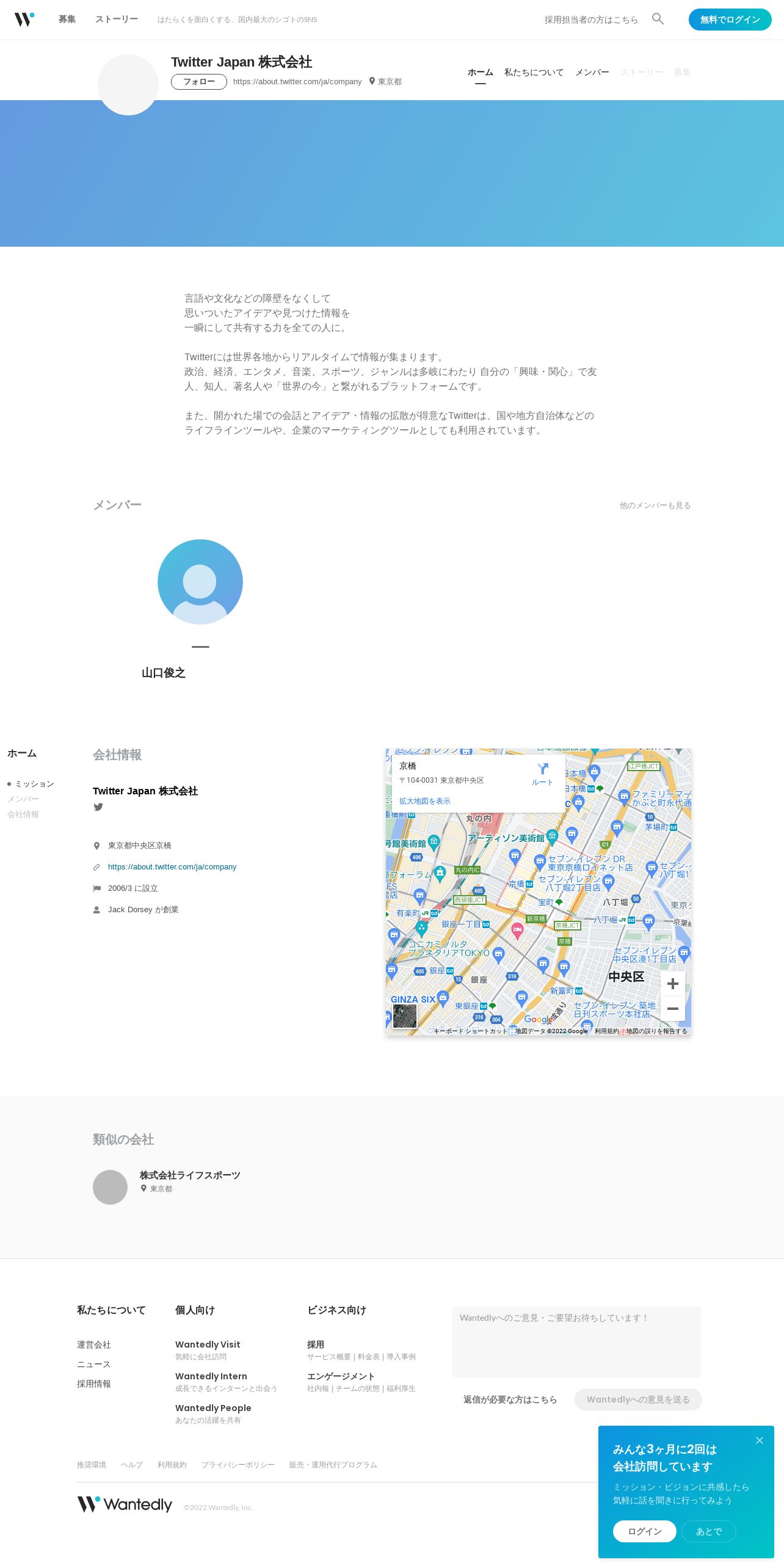Image resolution: width=784 pixels, height=1568 pixels.
Task: Click あとで in the popup
Action: 709,1531
